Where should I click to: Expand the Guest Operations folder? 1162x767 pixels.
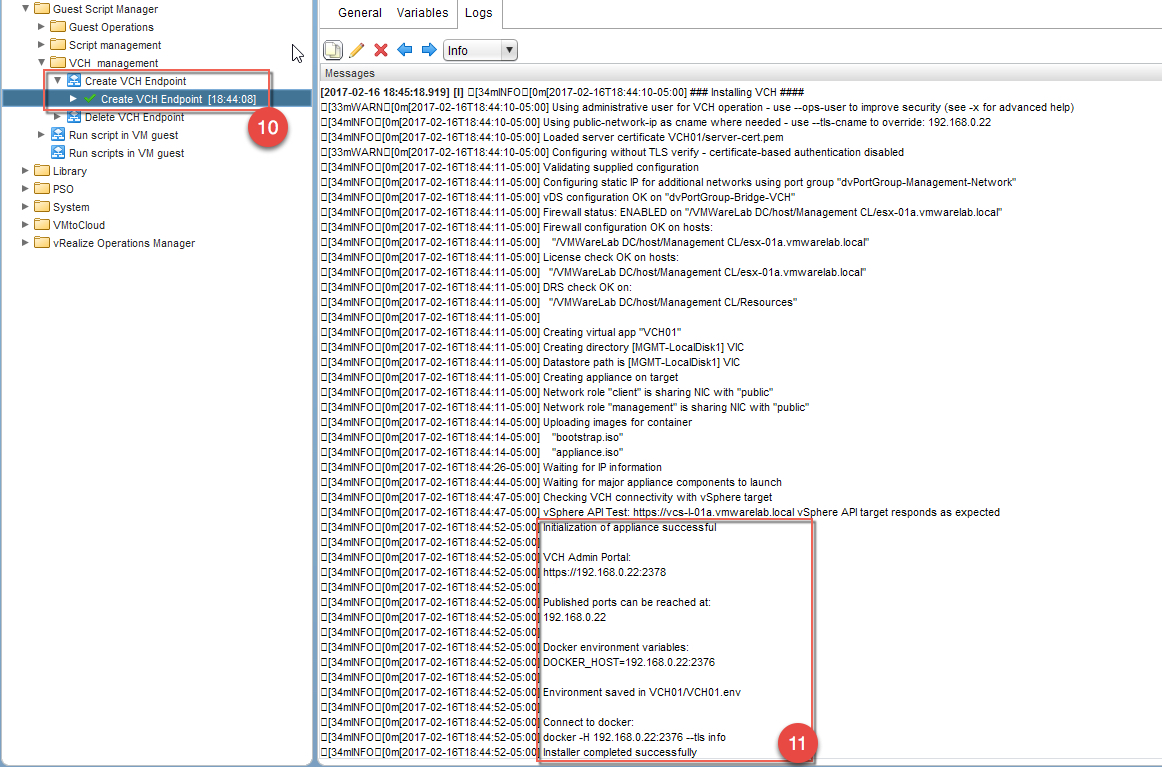tap(39, 26)
